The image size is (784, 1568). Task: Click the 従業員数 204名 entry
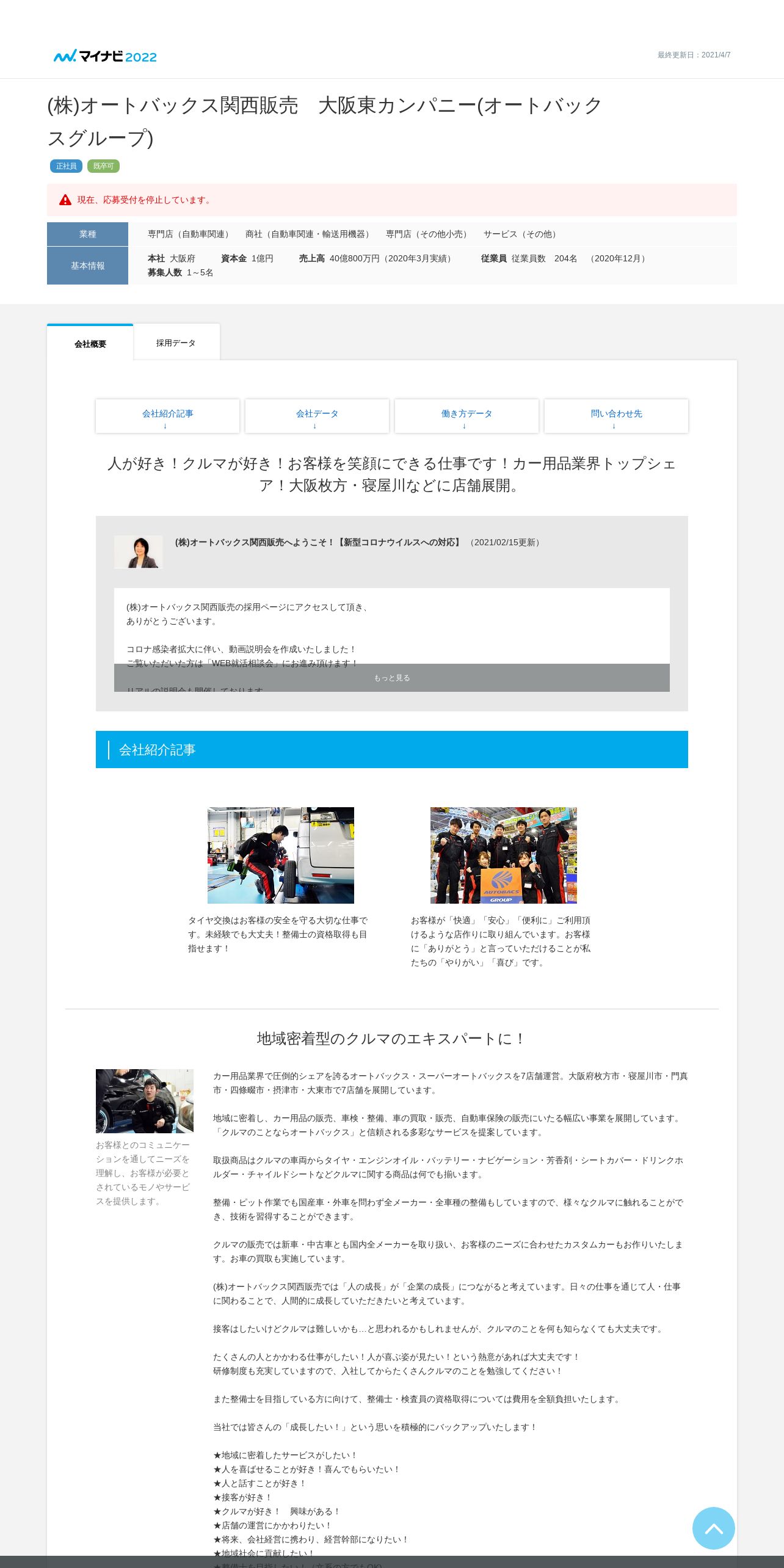pos(565,258)
